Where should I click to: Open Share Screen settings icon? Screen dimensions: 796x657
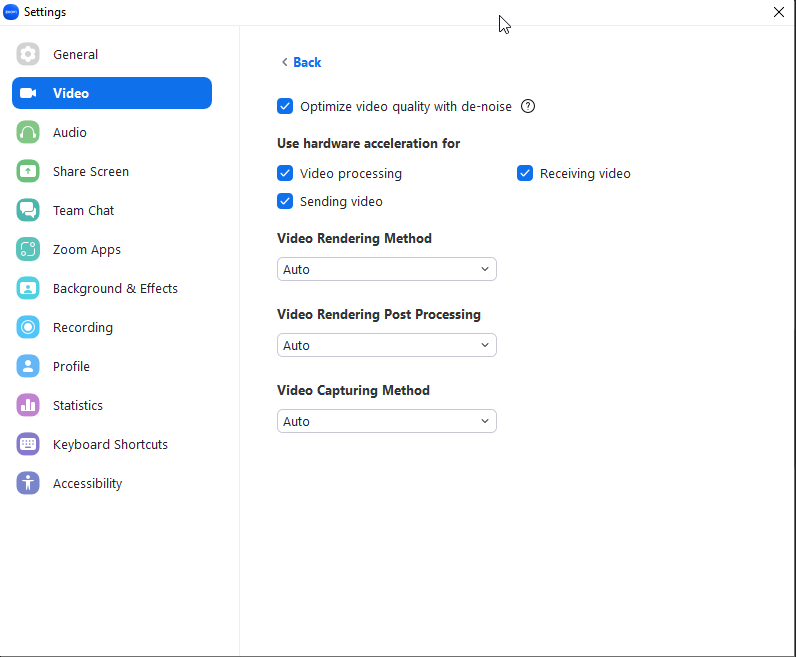(28, 171)
